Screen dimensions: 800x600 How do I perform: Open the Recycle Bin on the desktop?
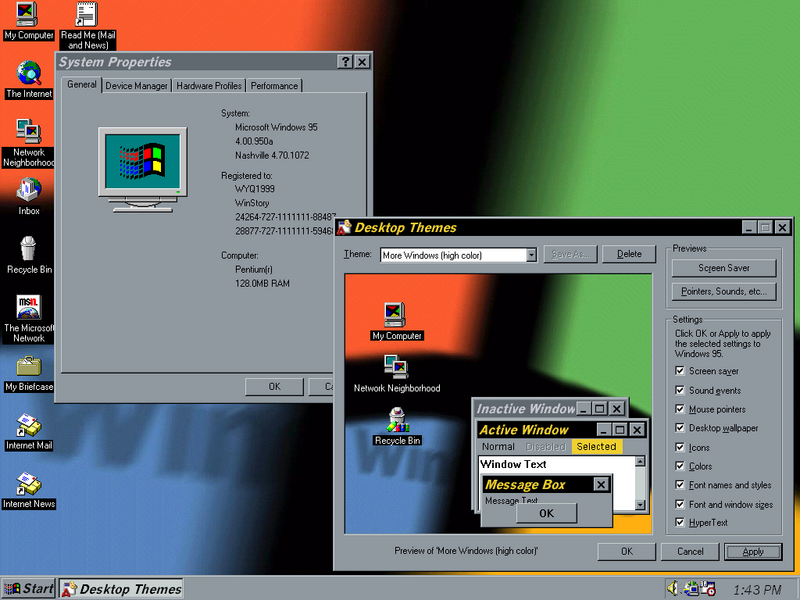click(x=28, y=249)
